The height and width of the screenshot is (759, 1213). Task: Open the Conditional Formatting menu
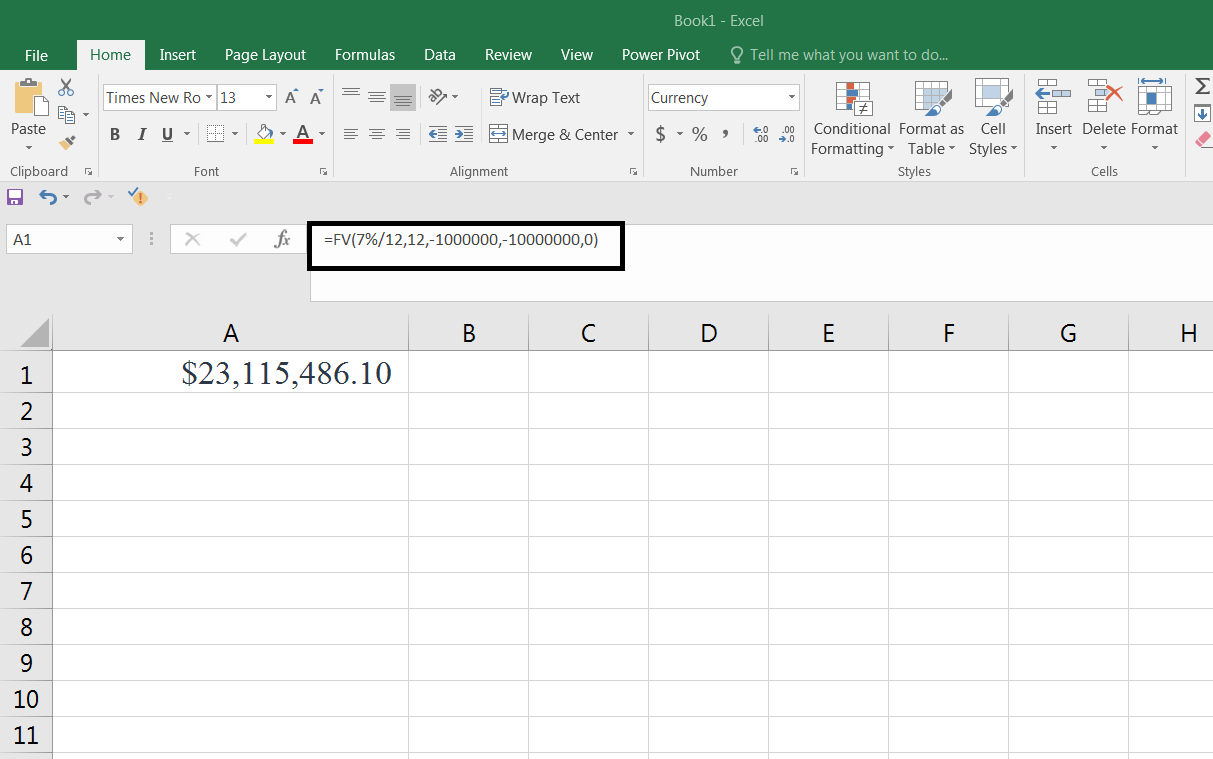(852, 119)
